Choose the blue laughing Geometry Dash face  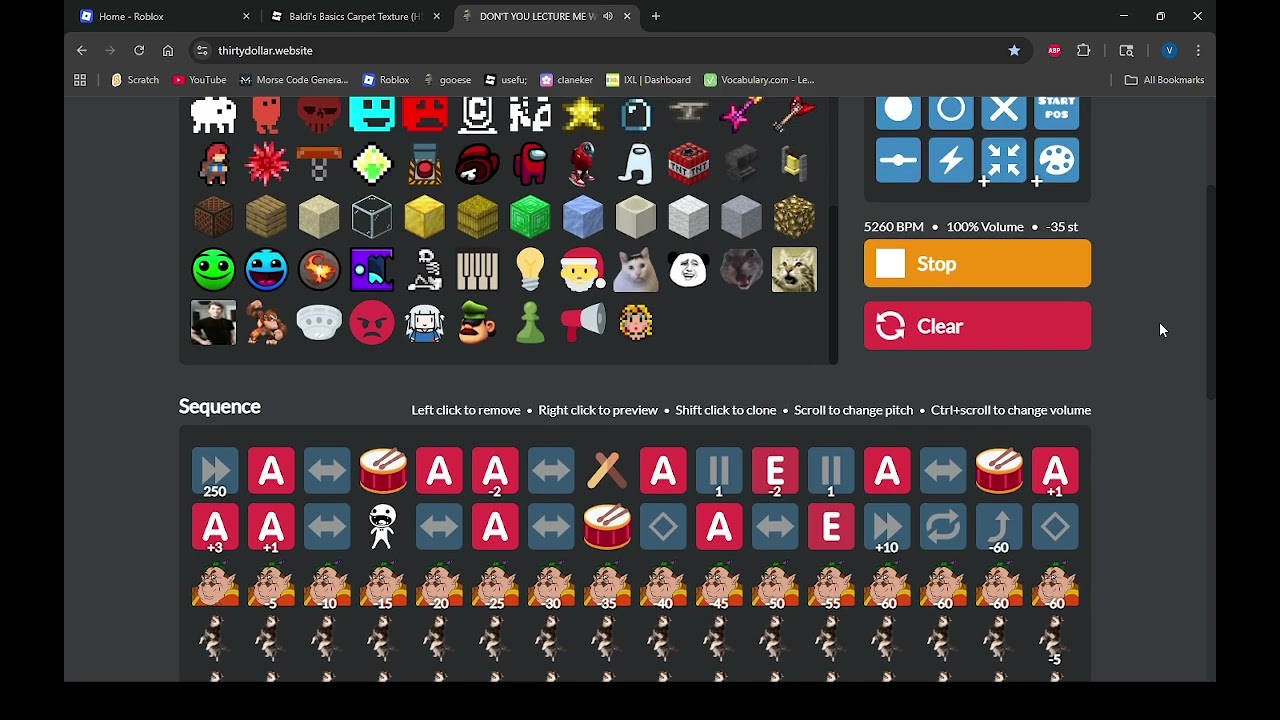(266, 270)
